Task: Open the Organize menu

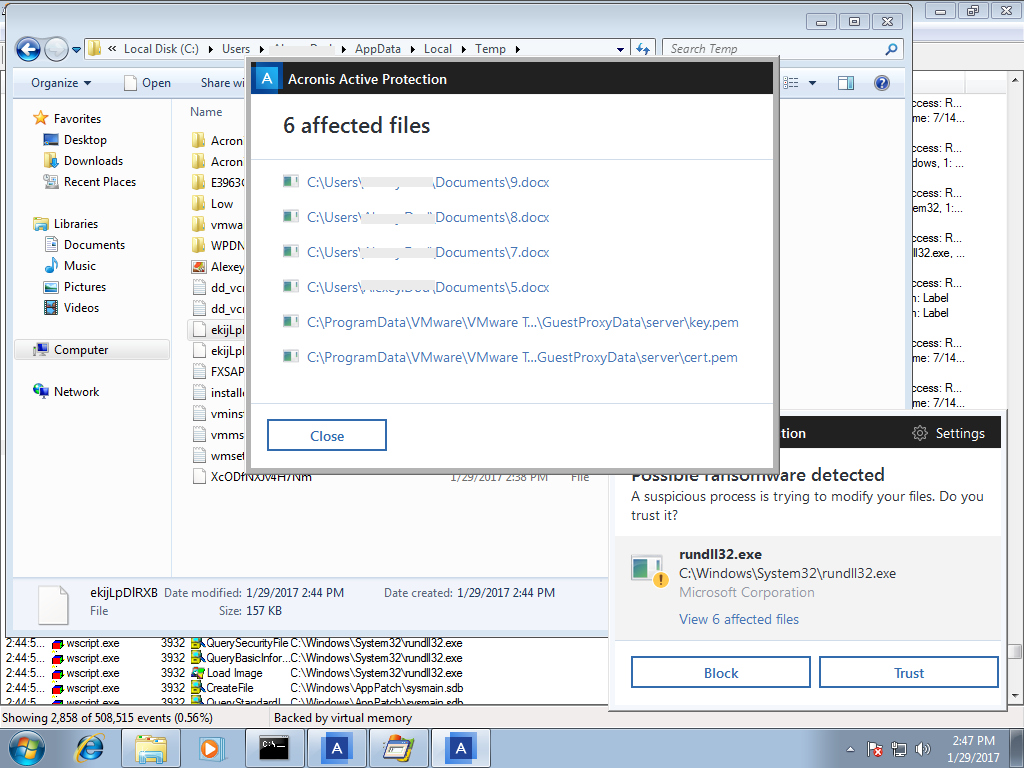Action: click(61, 83)
